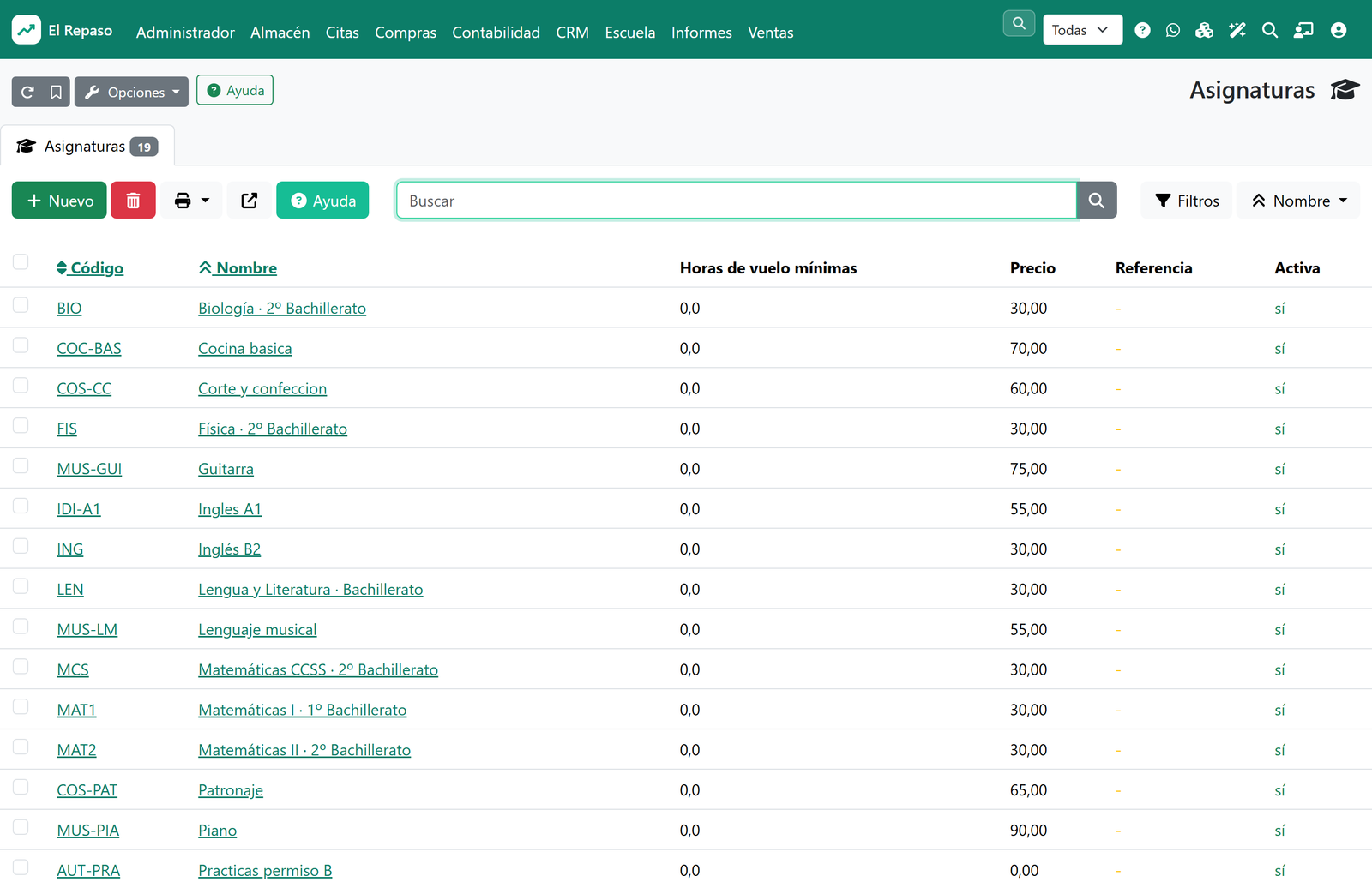Click the 75,00 price in the Guitarra row

pos(1028,469)
